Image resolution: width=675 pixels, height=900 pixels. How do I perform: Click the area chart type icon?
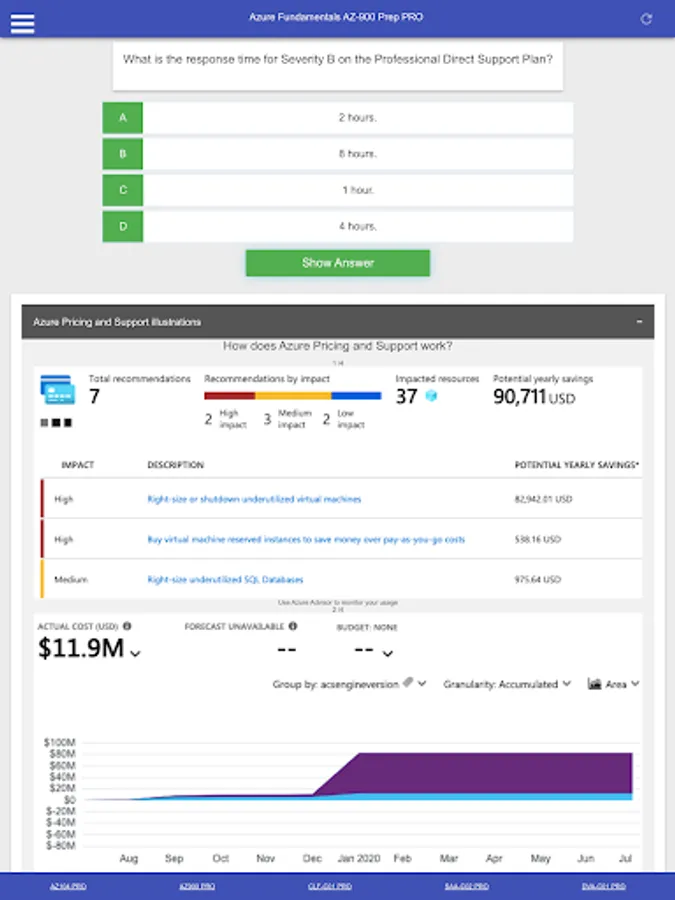(595, 684)
